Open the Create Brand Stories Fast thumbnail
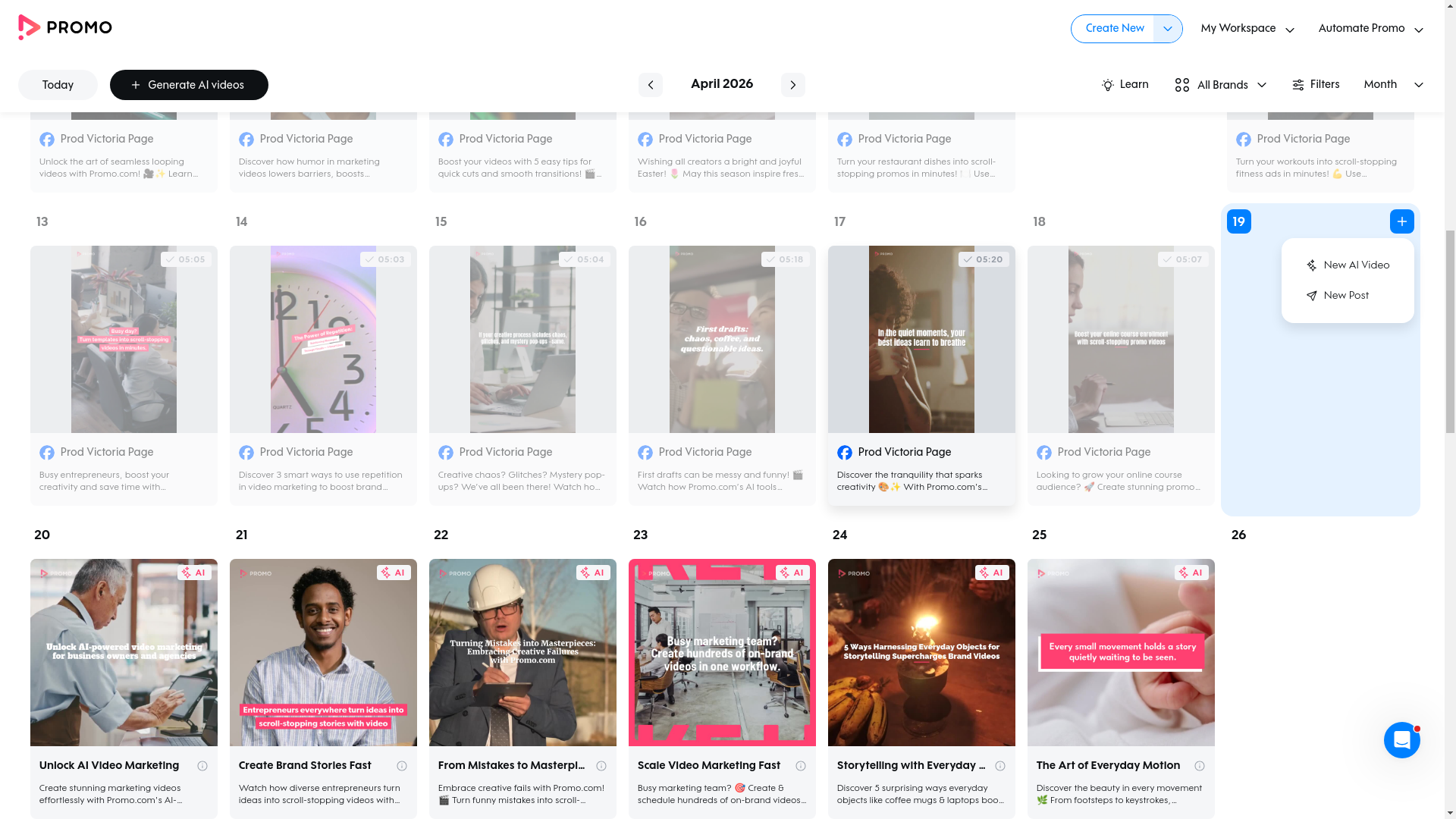Image resolution: width=1456 pixels, height=819 pixels. point(323,652)
